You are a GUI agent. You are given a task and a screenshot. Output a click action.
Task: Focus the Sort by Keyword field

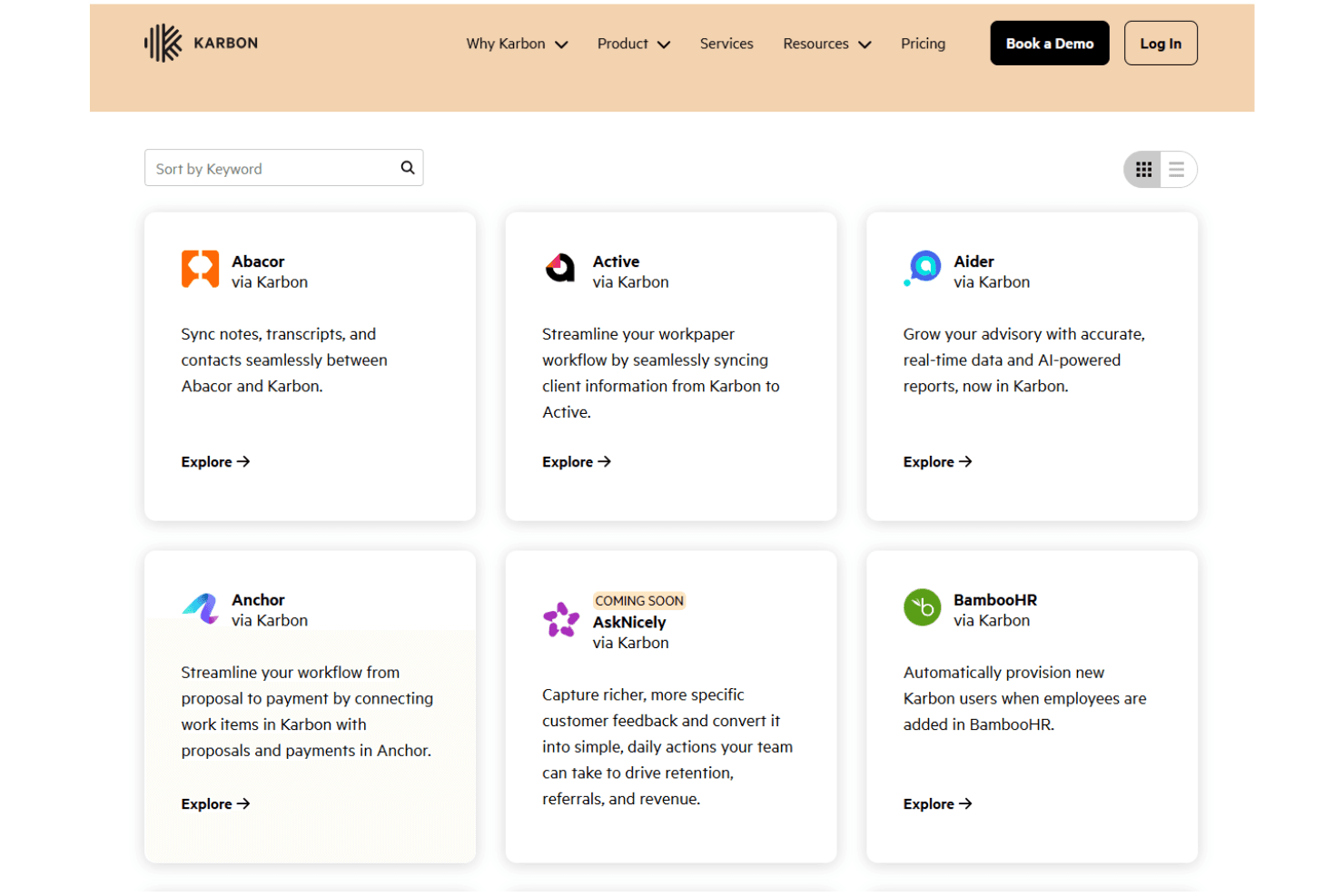pos(284,168)
